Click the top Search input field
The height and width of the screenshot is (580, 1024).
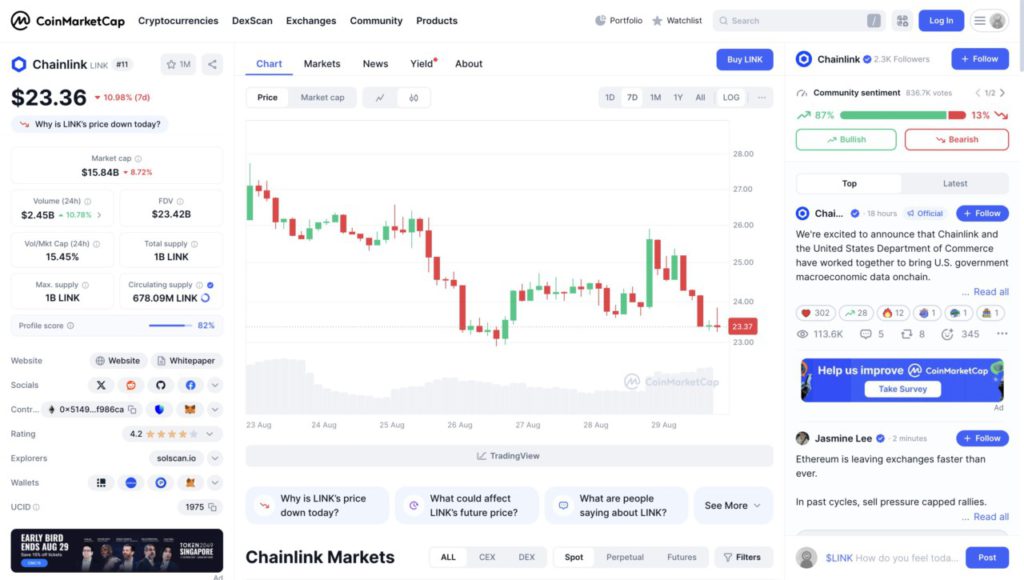(x=790, y=21)
